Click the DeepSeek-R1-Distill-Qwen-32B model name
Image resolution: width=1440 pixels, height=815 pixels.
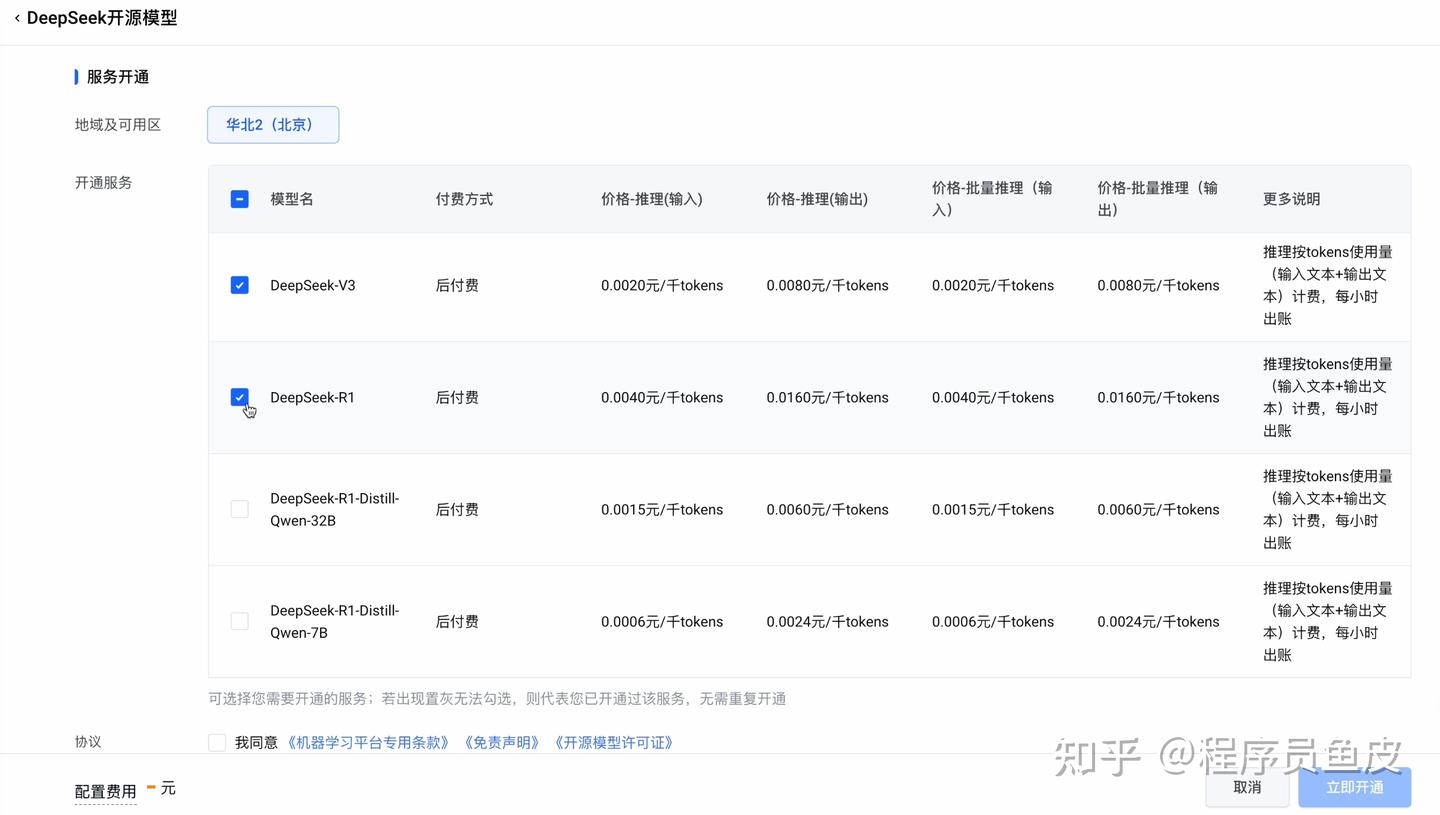point(335,509)
